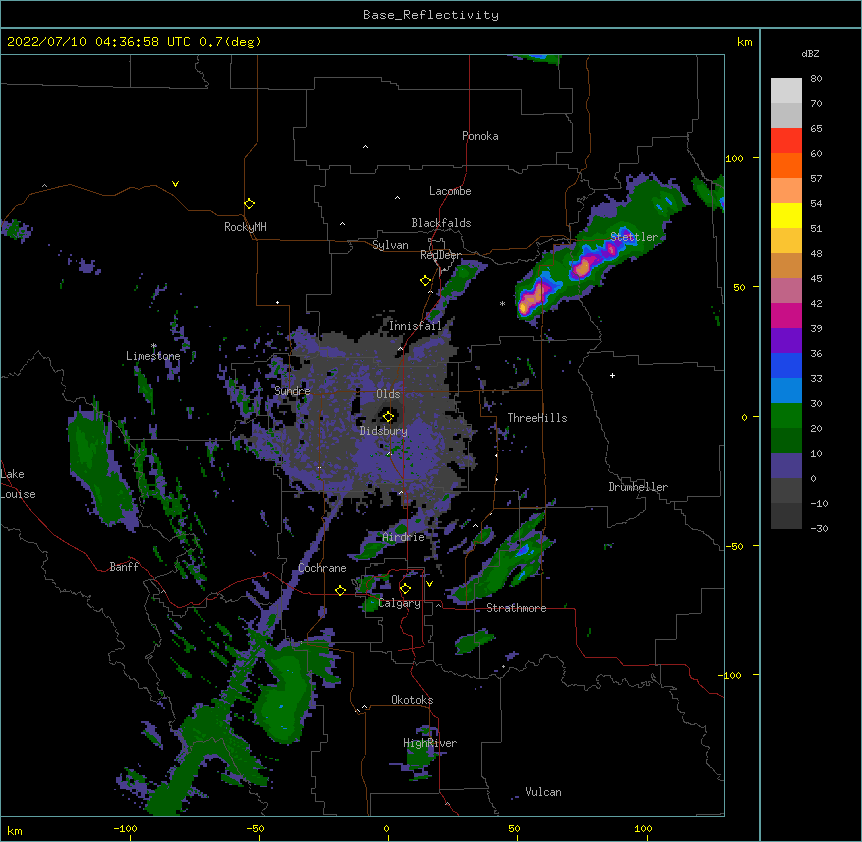Click the dBZ legend heading
This screenshot has width=862, height=842.
pyautogui.click(x=810, y=53)
